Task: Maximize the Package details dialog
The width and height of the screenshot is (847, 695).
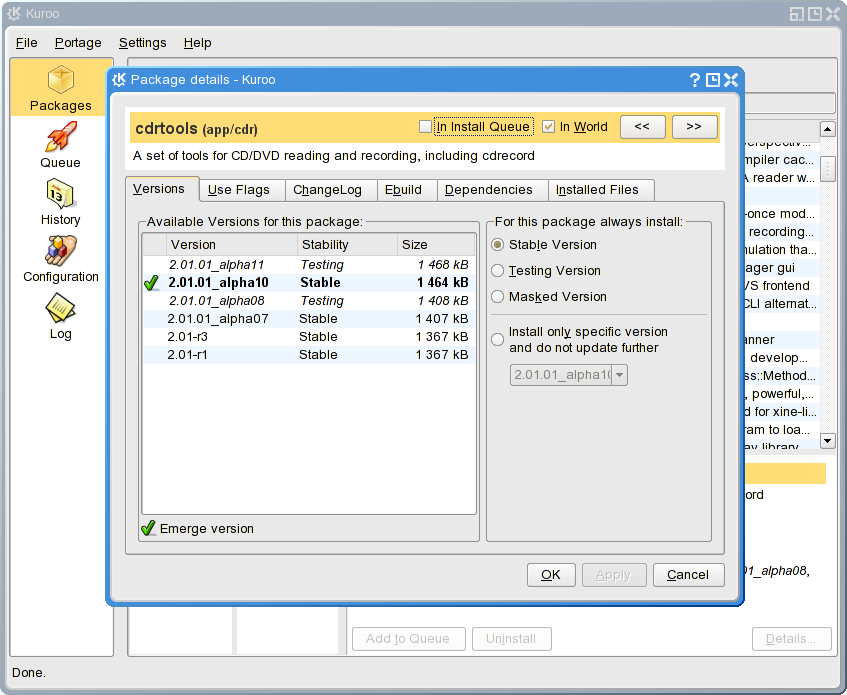Action: [713, 80]
